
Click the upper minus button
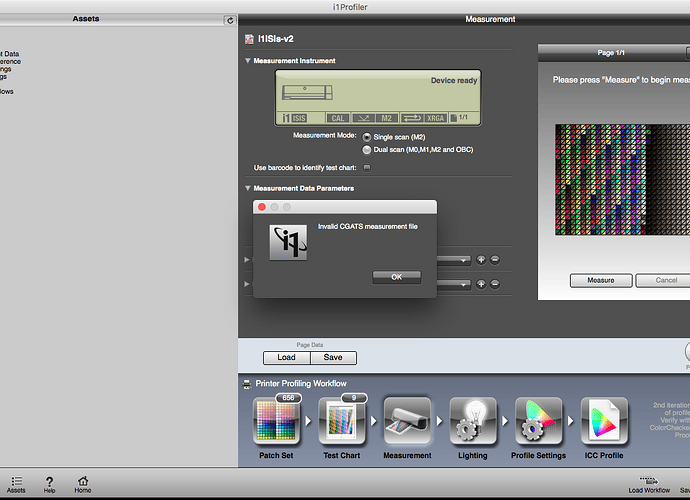[x=495, y=260]
